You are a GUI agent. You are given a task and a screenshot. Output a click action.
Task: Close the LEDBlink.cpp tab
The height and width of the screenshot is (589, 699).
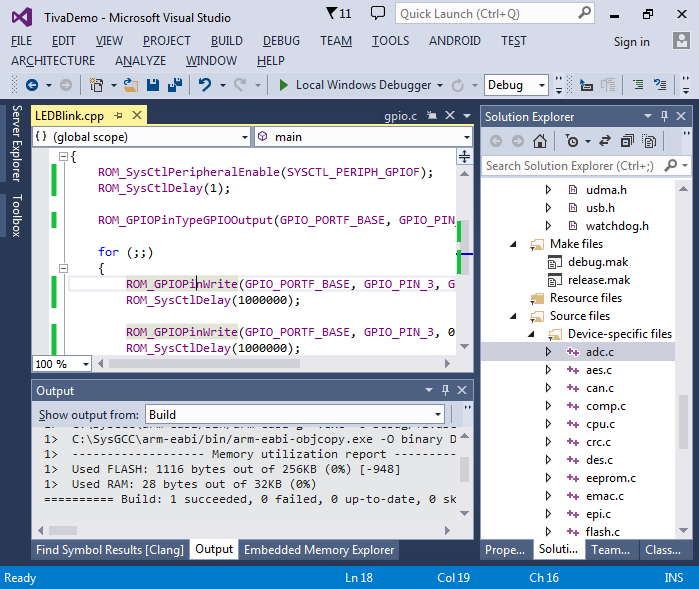pyautogui.click(x=137, y=115)
